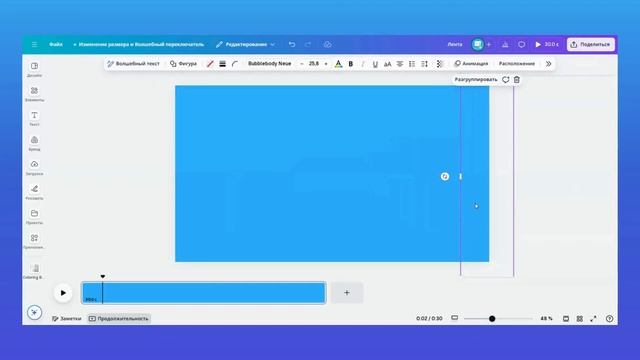Click the Анимация button
Screen dimensions: 640x360
pyautogui.click(x=471, y=64)
